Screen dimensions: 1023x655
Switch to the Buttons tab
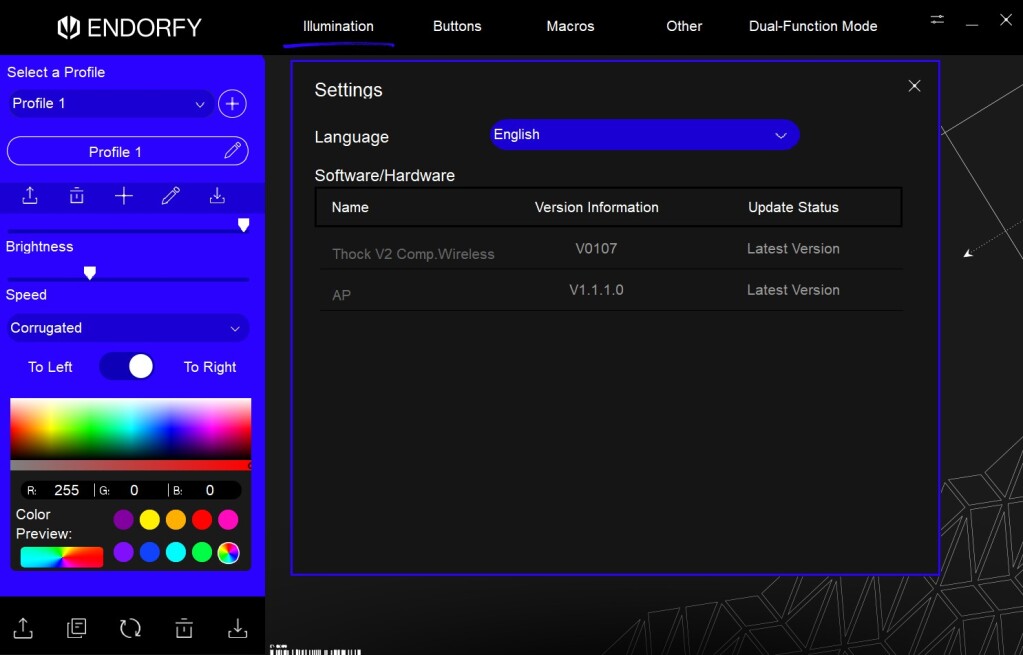(457, 26)
